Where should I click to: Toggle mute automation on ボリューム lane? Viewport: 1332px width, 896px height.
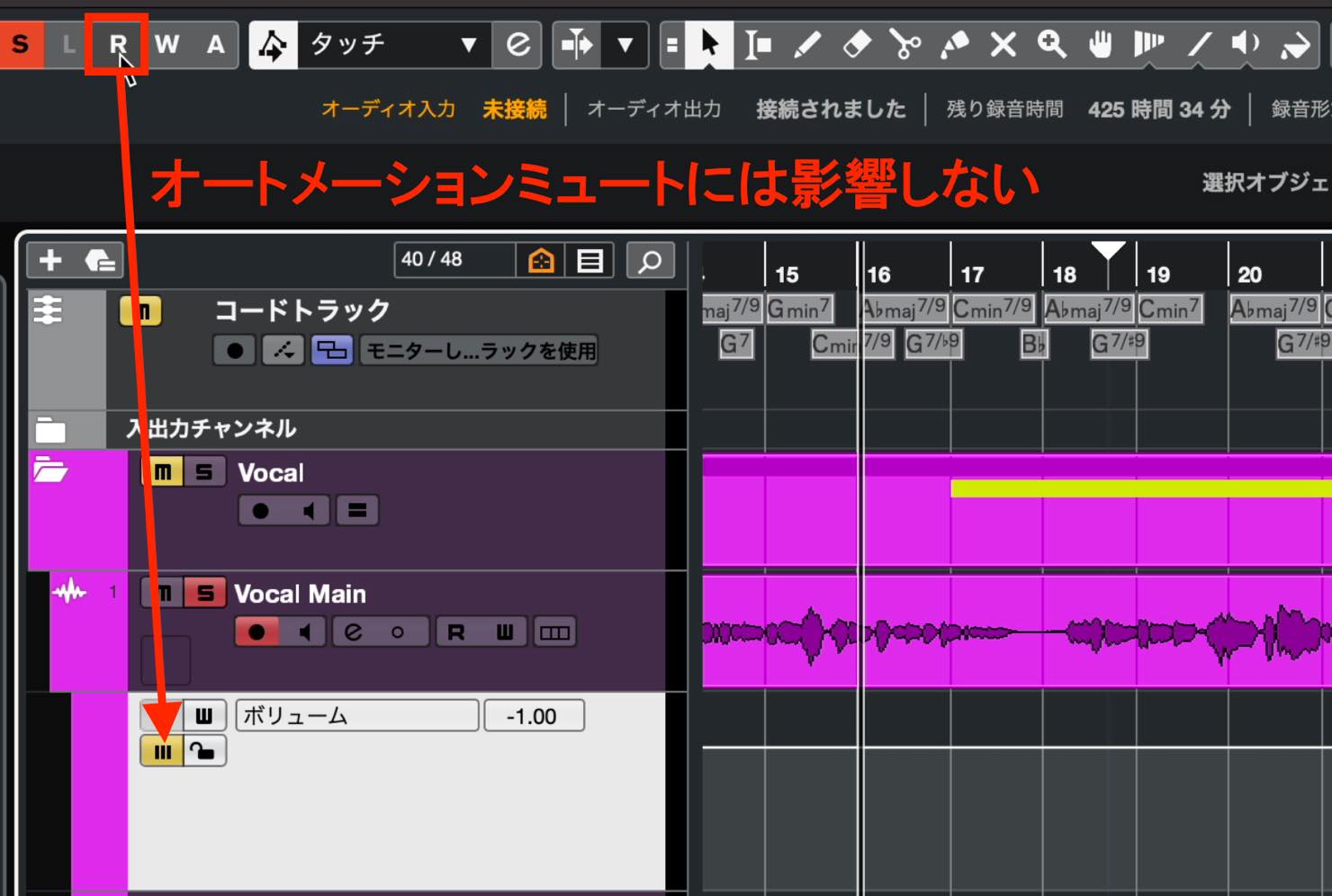pos(162,751)
